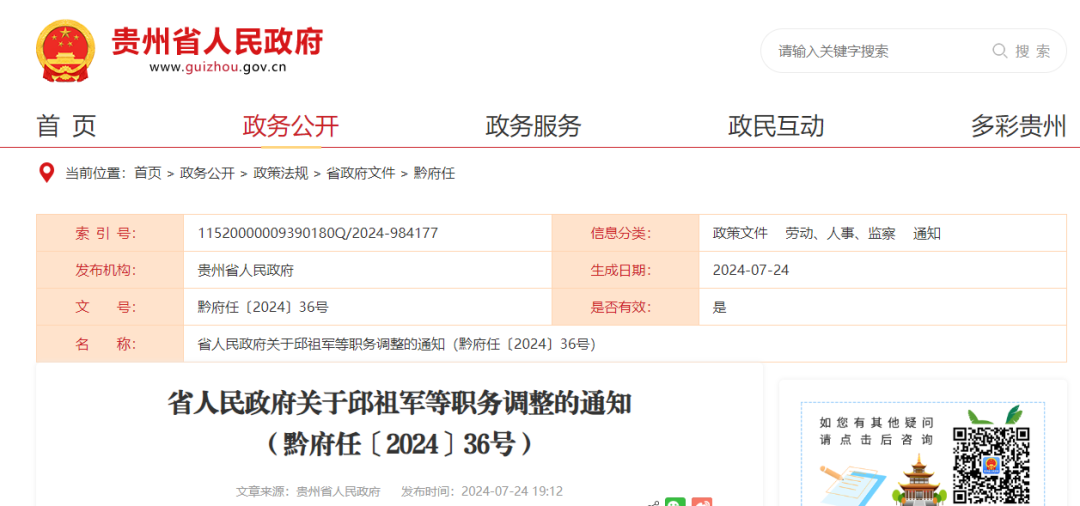
Task: Click the 黔府任 breadcrumb link
Action: click(x=434, y=173)
